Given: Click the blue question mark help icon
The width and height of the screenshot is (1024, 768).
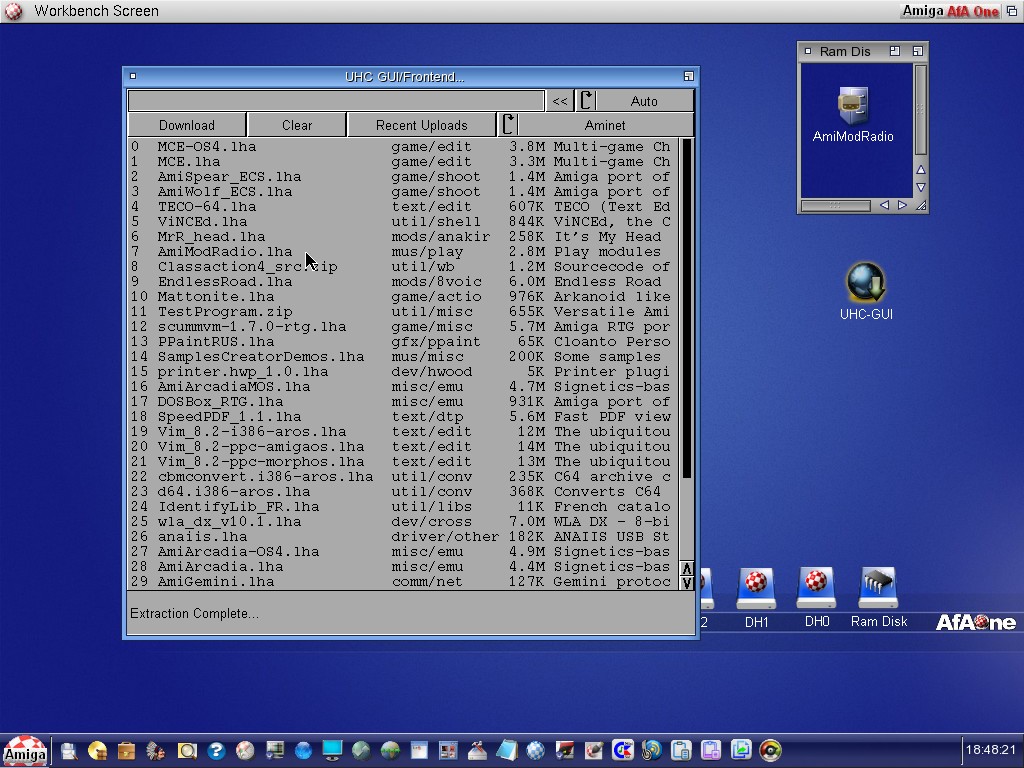Looking at the screenshot, I should pos(216,750).
